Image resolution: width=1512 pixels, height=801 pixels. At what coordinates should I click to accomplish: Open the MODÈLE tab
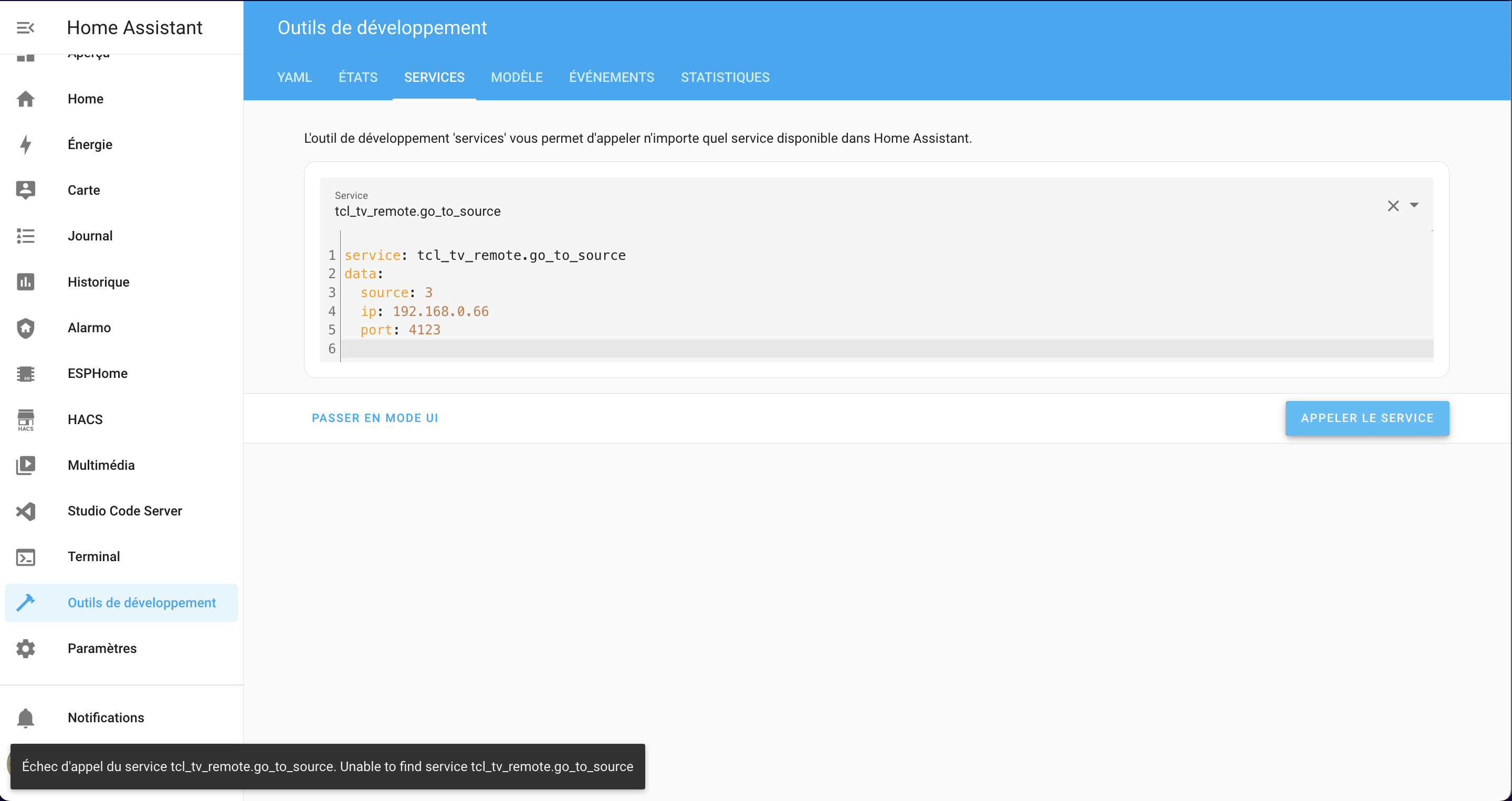517,77
